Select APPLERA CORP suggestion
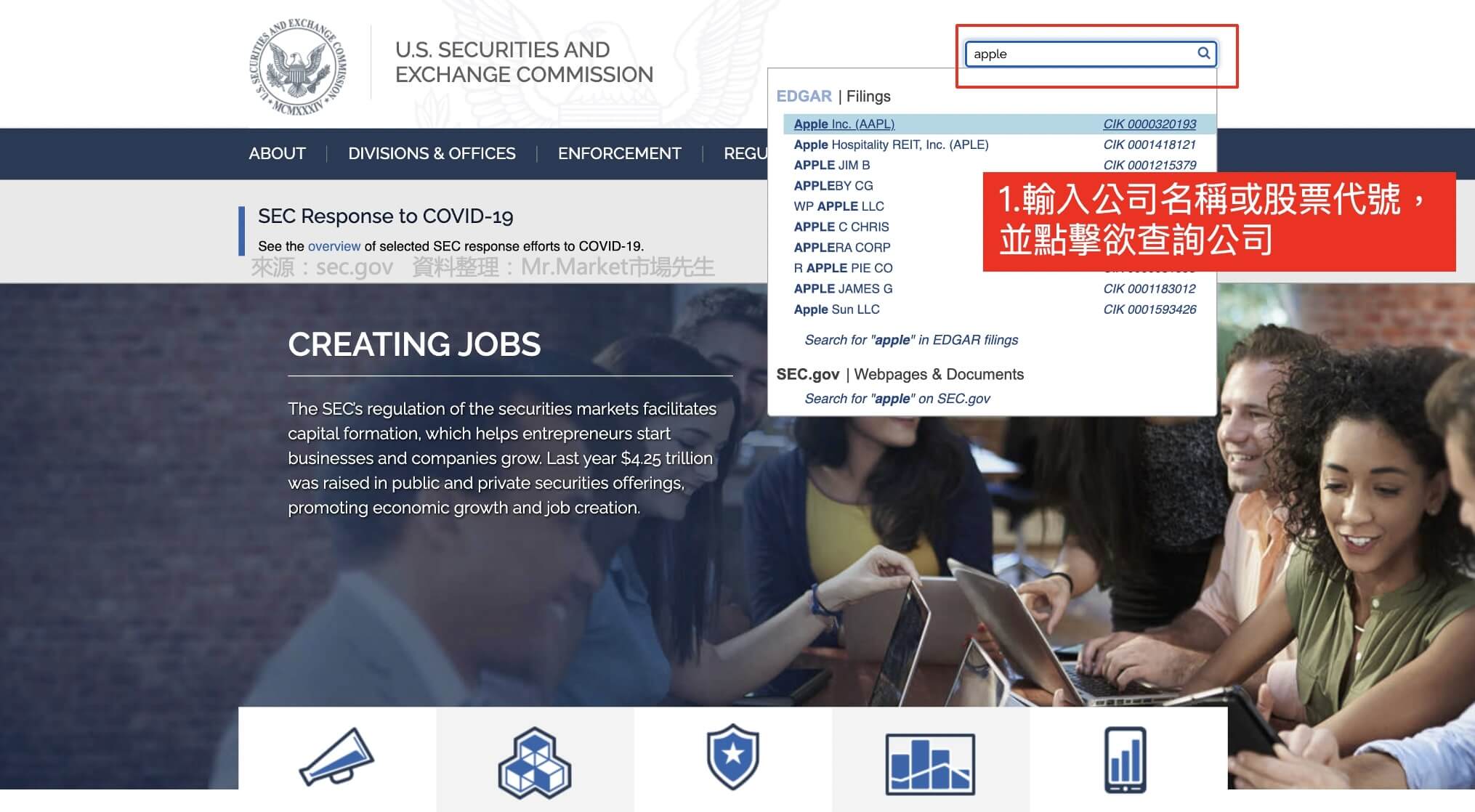The image size is (1475, 812). [x=841, y=248]
